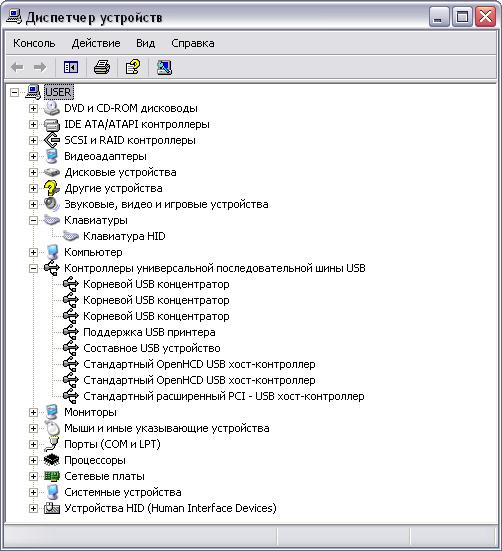502x551 pixels.
Task: Select Составное USB устройство
Action: click(x=152, y=348)
